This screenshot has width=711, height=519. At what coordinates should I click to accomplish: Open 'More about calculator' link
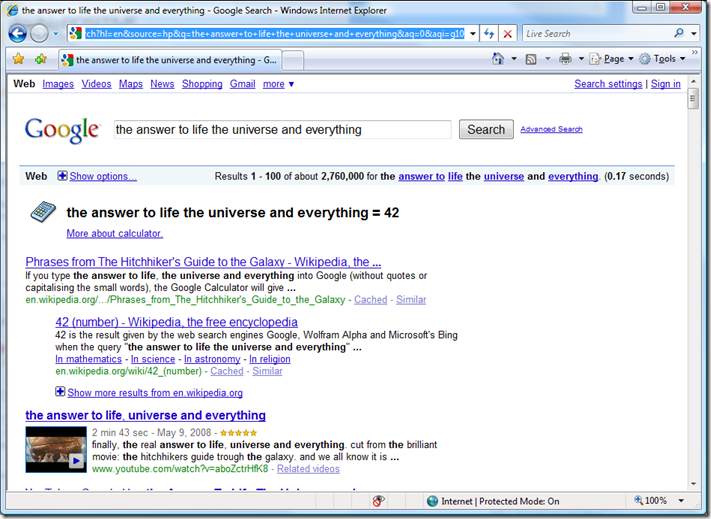tap(115, 233)
